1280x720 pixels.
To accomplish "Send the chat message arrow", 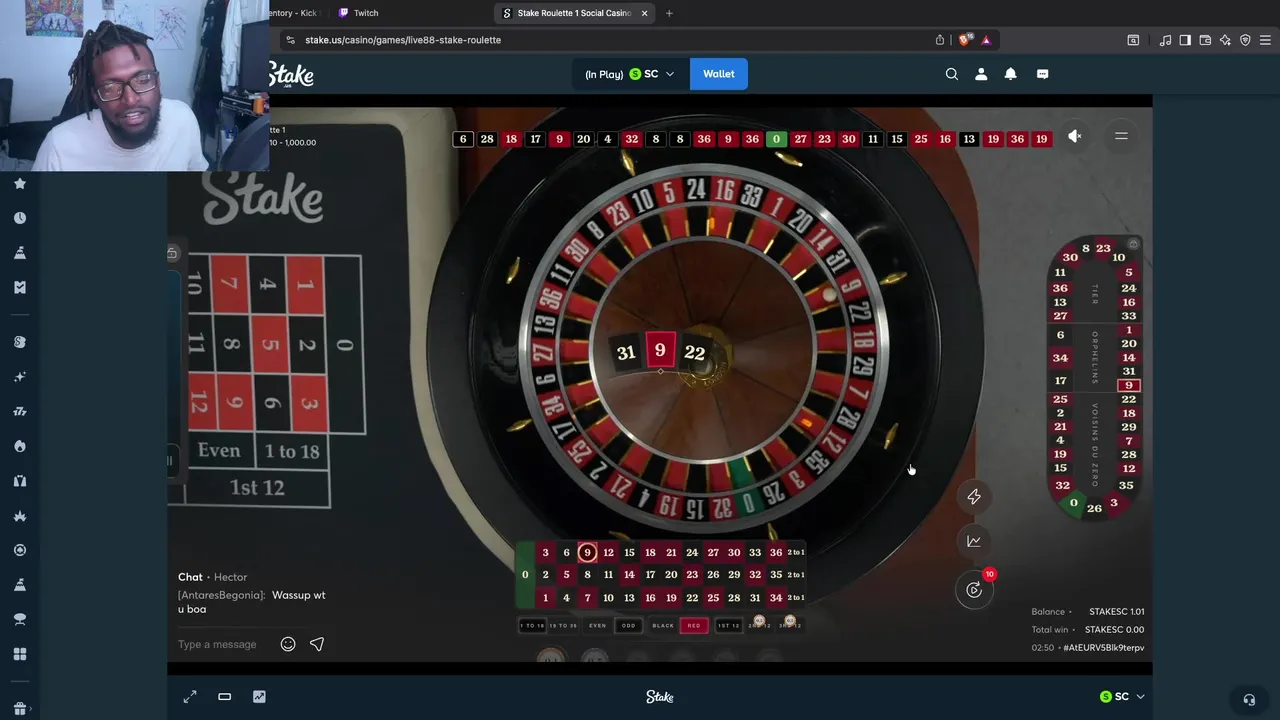I will click(317, 644).
